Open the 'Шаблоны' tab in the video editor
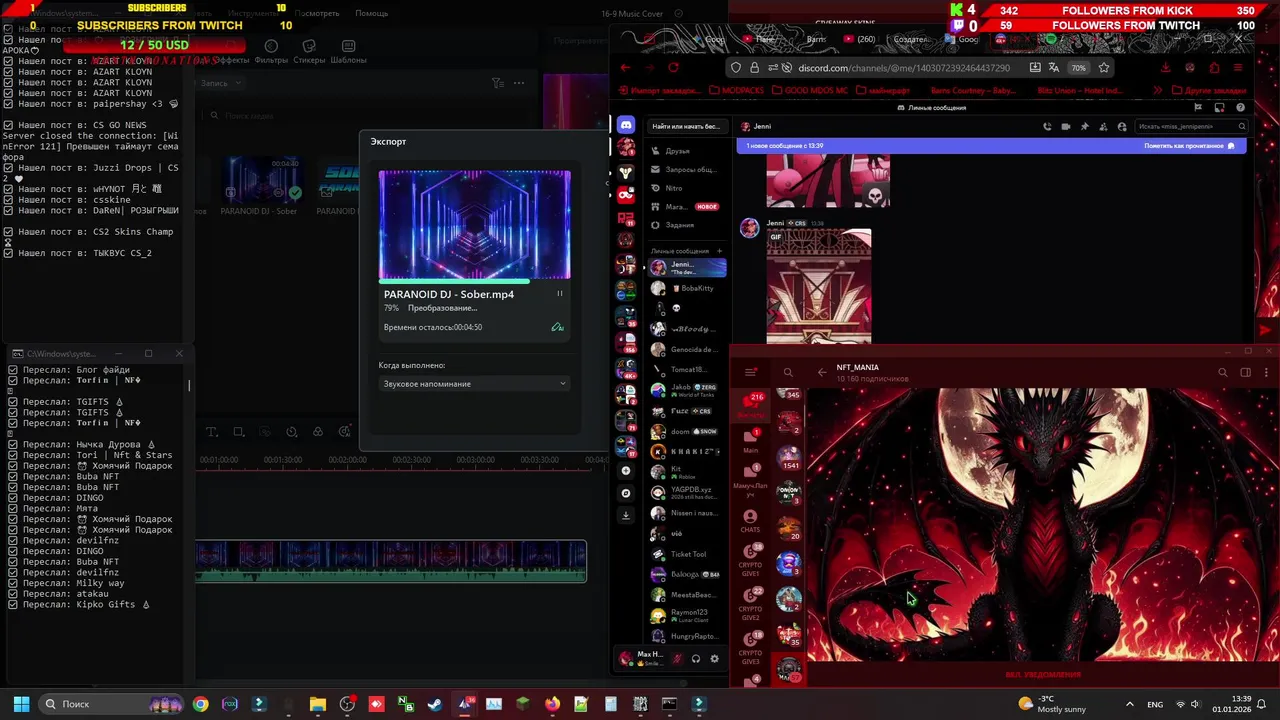Viewport: 1280px width, 720px height. pos(348,52)
